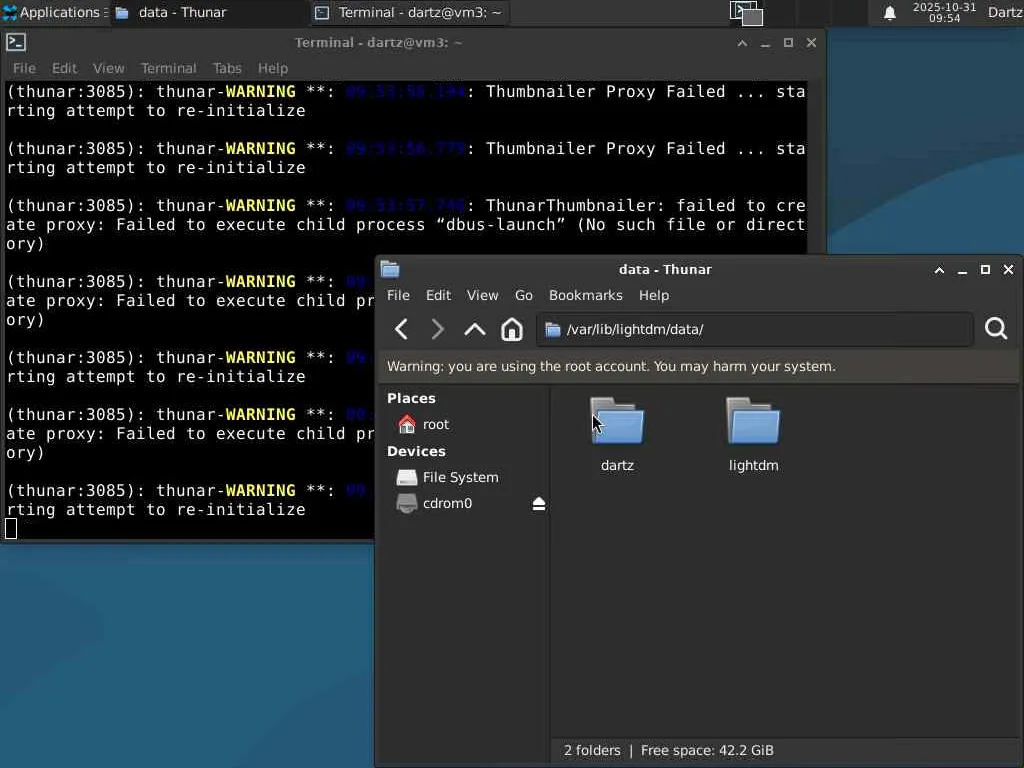
Task: Click the root account warning message bar
Action: coord(699,366)
